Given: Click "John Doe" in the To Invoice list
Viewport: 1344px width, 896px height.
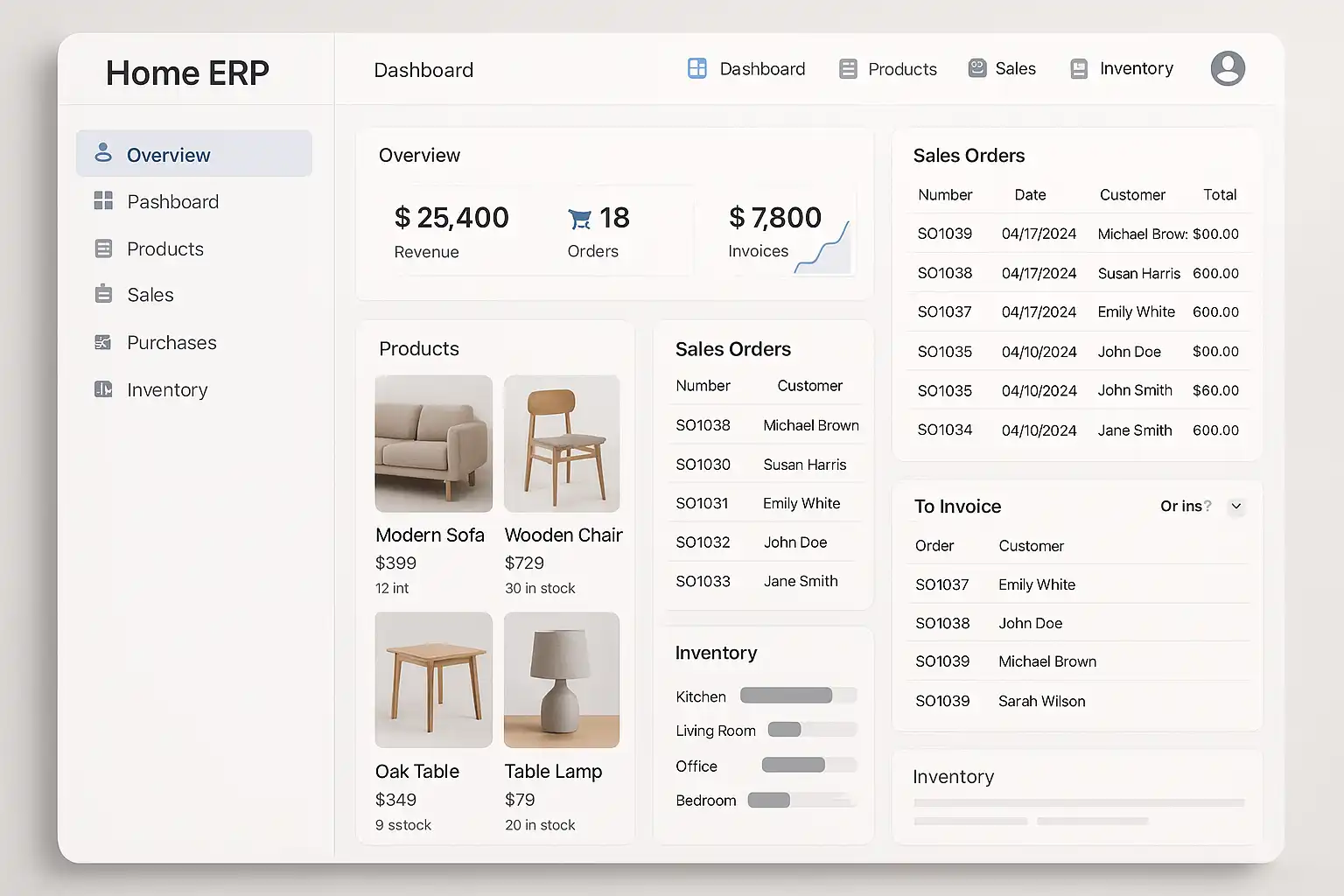Looking at the screenshot, I should [1030, 623].
